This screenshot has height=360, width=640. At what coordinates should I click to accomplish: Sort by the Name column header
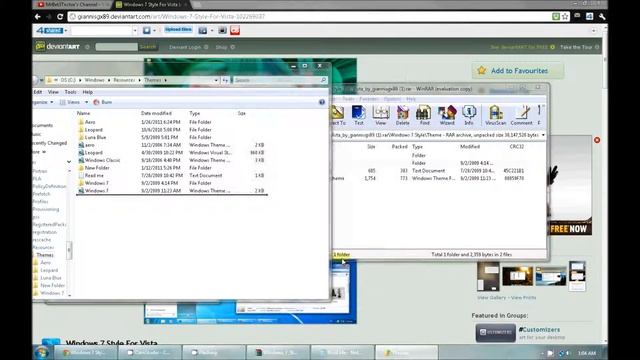[83, 113]
